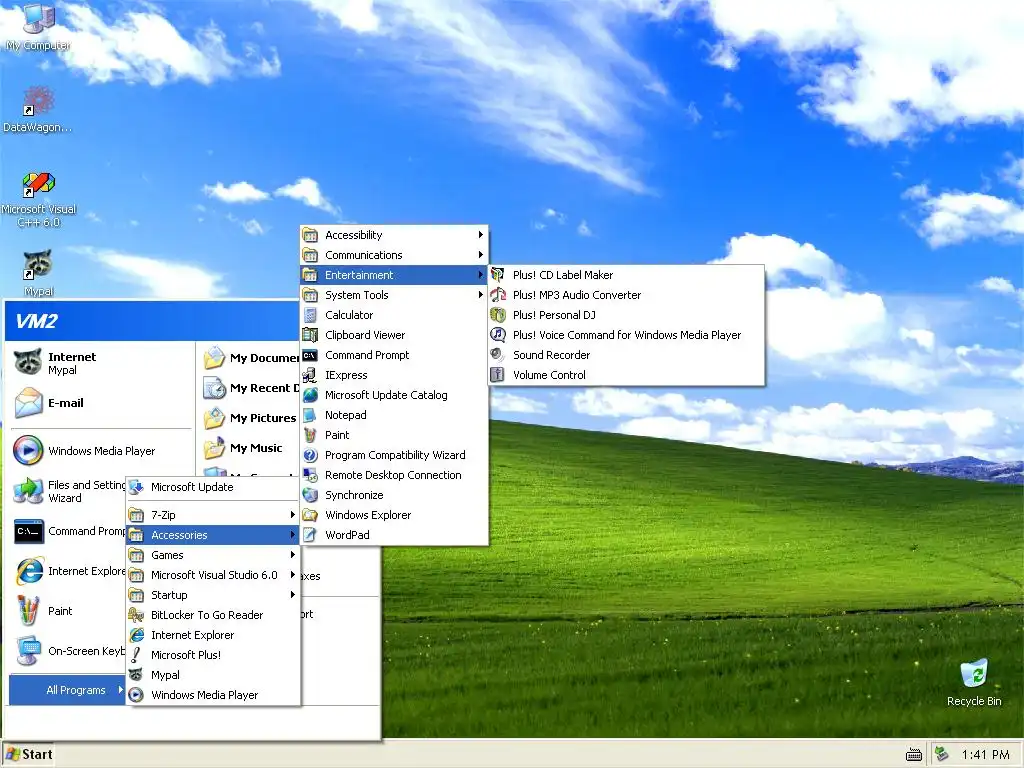Viewport: 1024px width, 768px height.
Task: Open Command Prompt in Accessories menu
Action: coord(394,355)
